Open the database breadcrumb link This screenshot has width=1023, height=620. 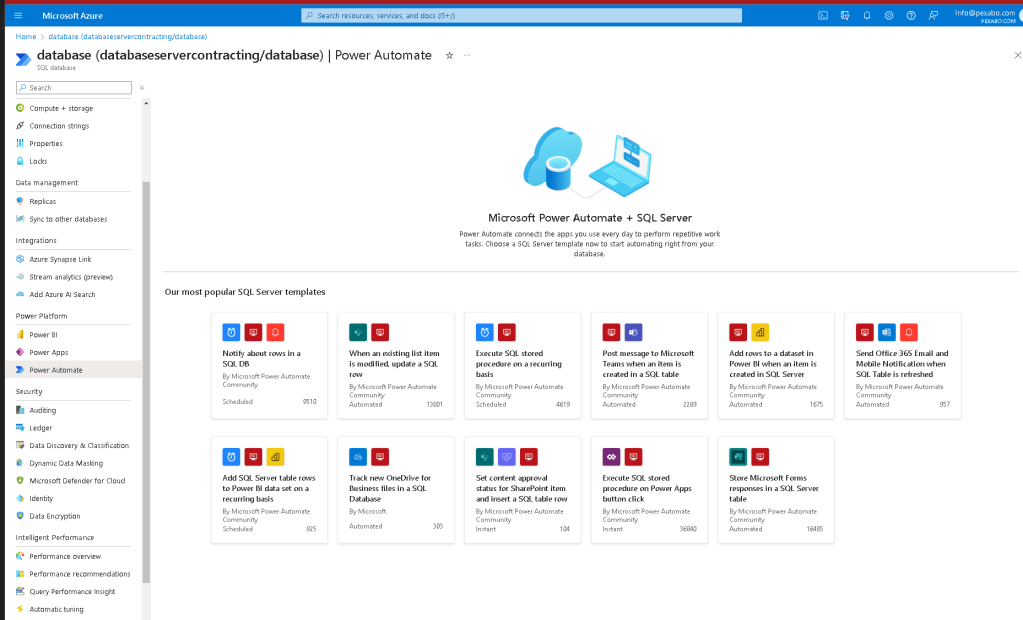(x=128, y=37)
